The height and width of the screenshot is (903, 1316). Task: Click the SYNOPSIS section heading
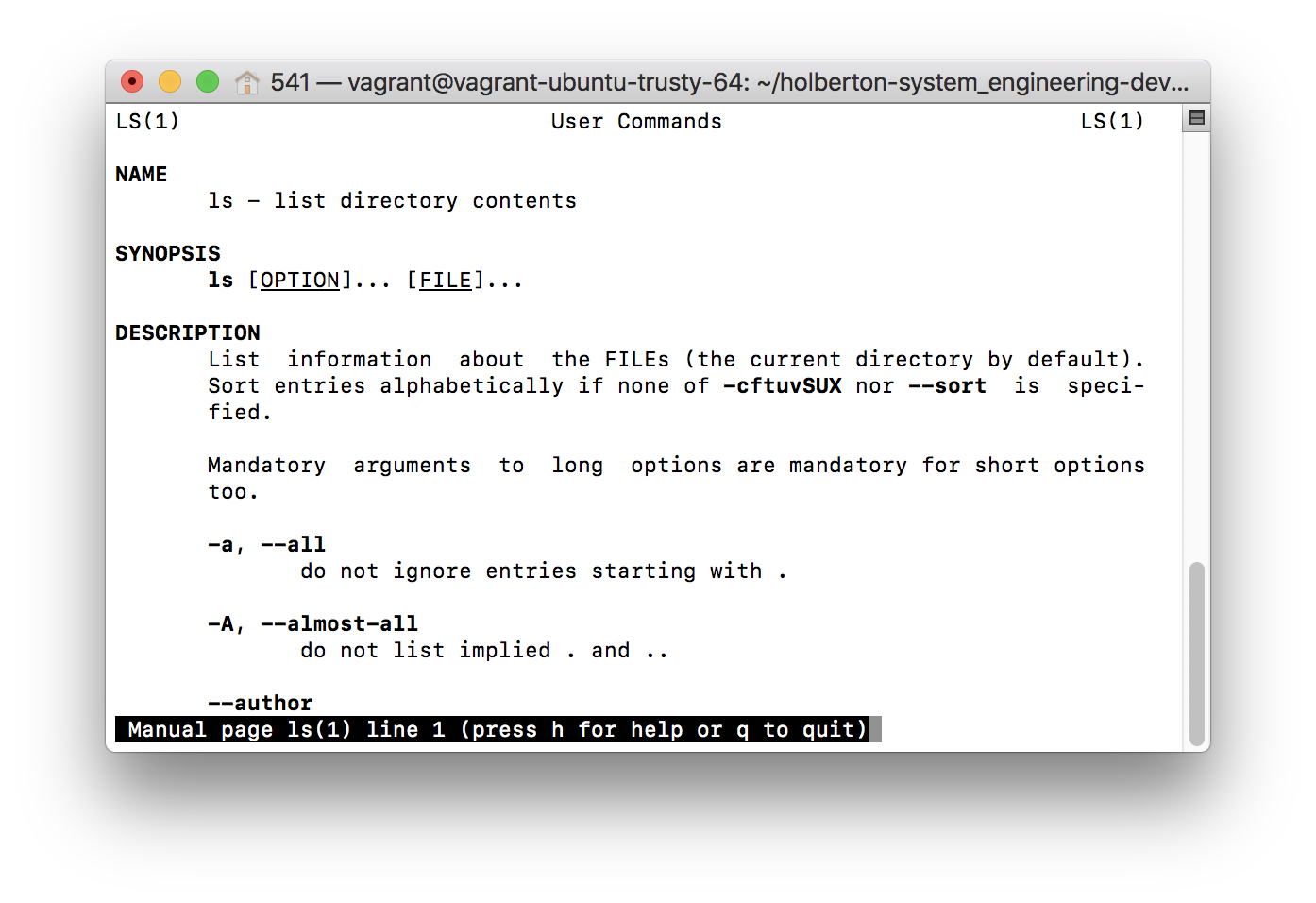pos(168,254)
